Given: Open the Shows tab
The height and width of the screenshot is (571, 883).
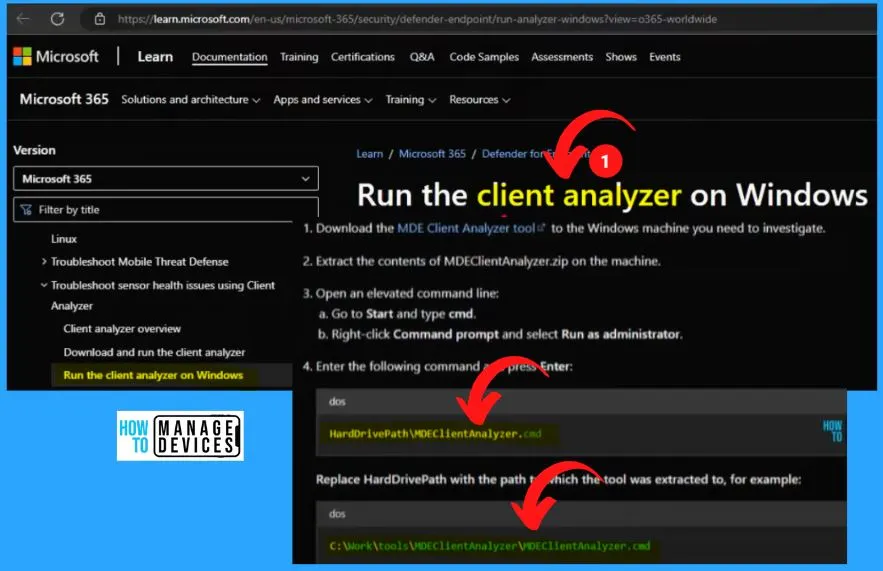Looking at the screenshot, I should coord(621,57).
